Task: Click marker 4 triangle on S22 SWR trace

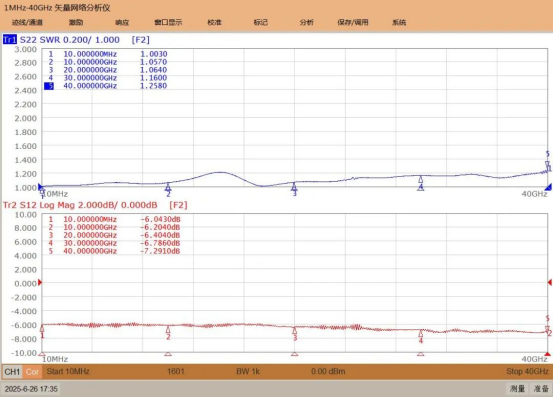Action: [x=420, y=180]
